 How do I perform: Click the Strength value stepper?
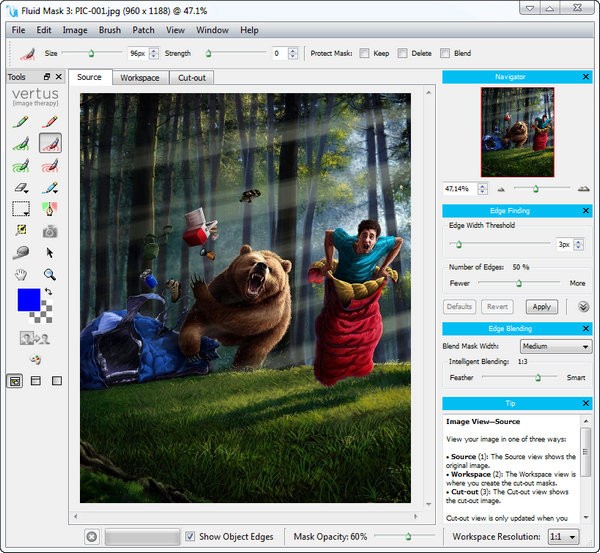(293, 53)
